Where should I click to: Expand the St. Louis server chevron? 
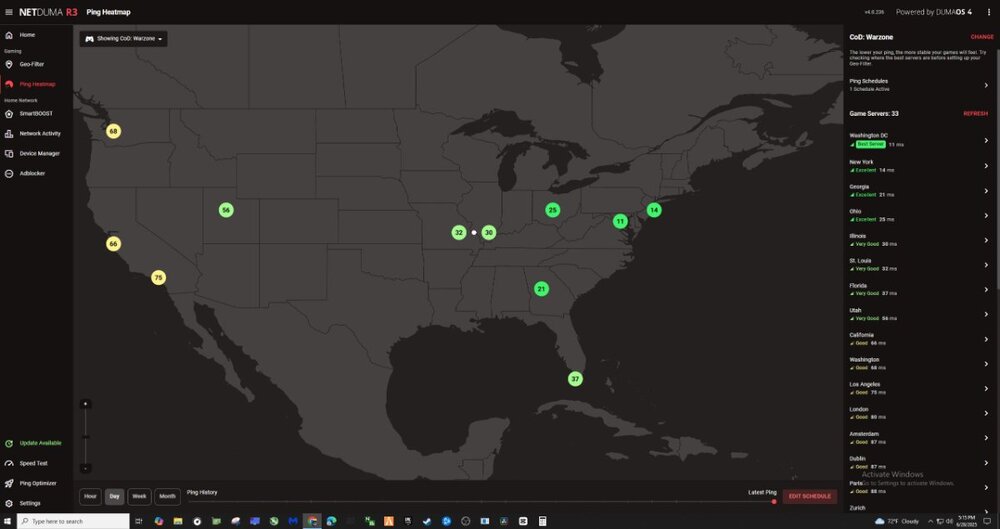[986, 265]
